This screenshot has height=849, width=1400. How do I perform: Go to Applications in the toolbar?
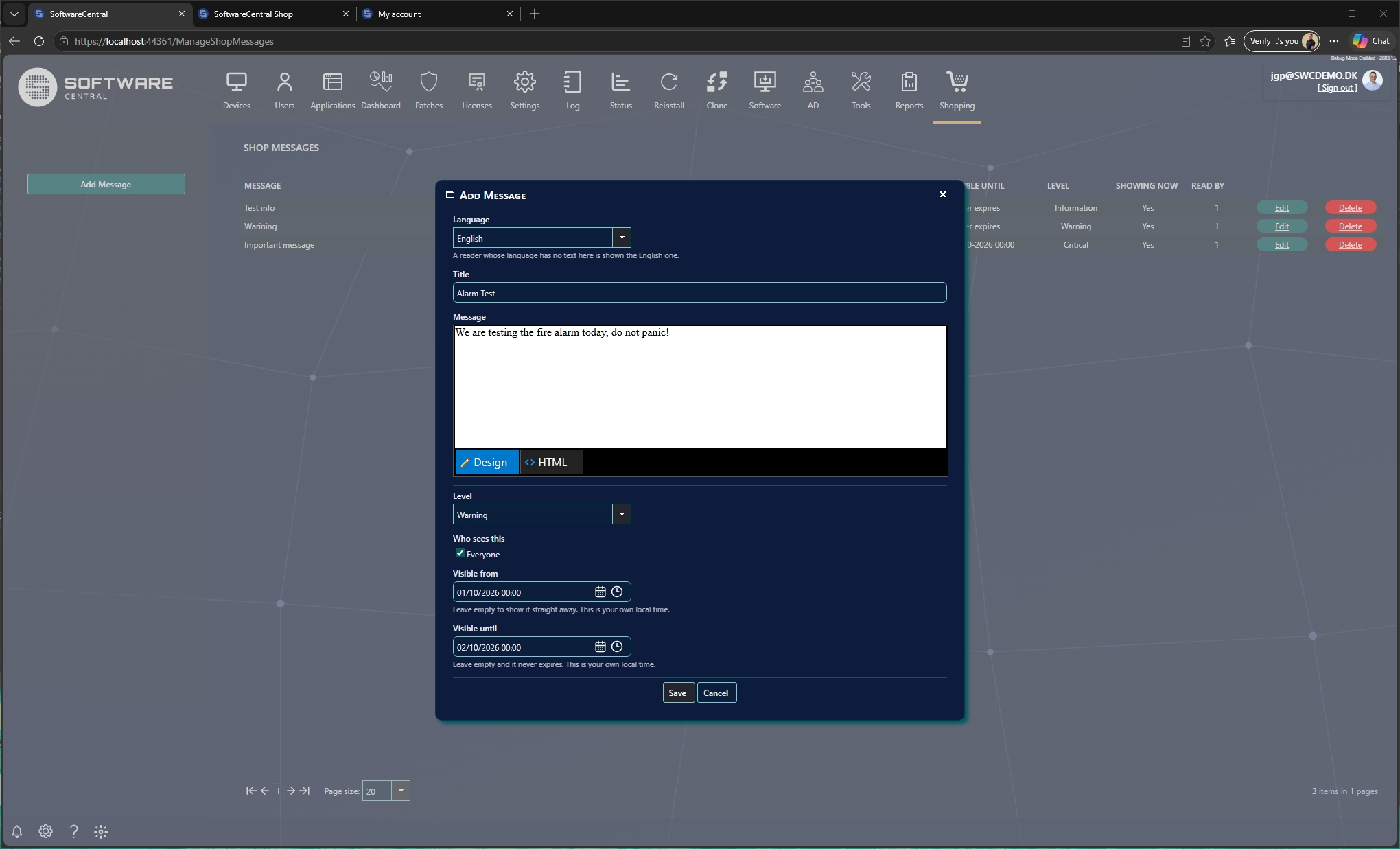(333, 91)
